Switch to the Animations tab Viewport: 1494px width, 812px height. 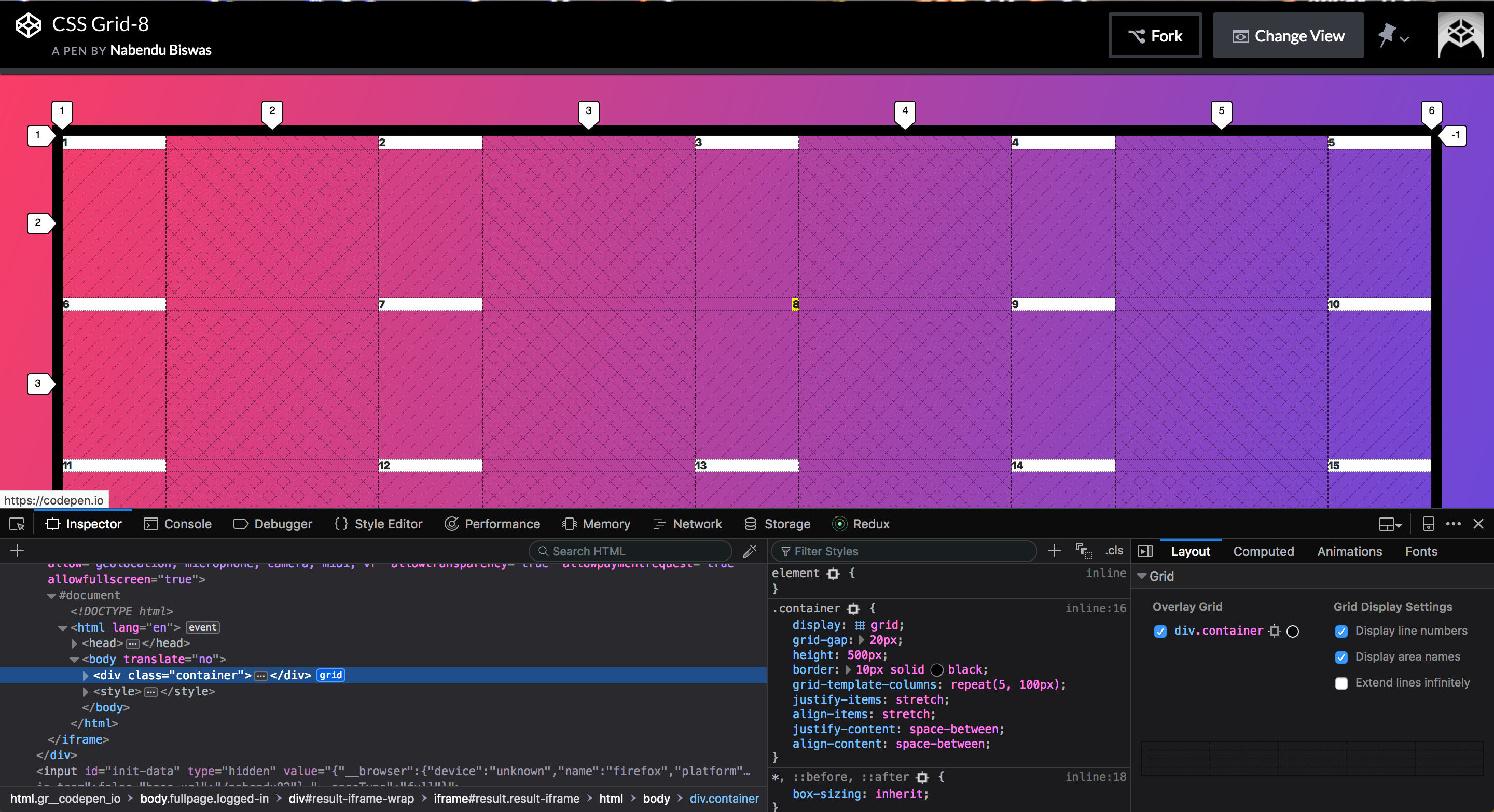pos(1349,551)
